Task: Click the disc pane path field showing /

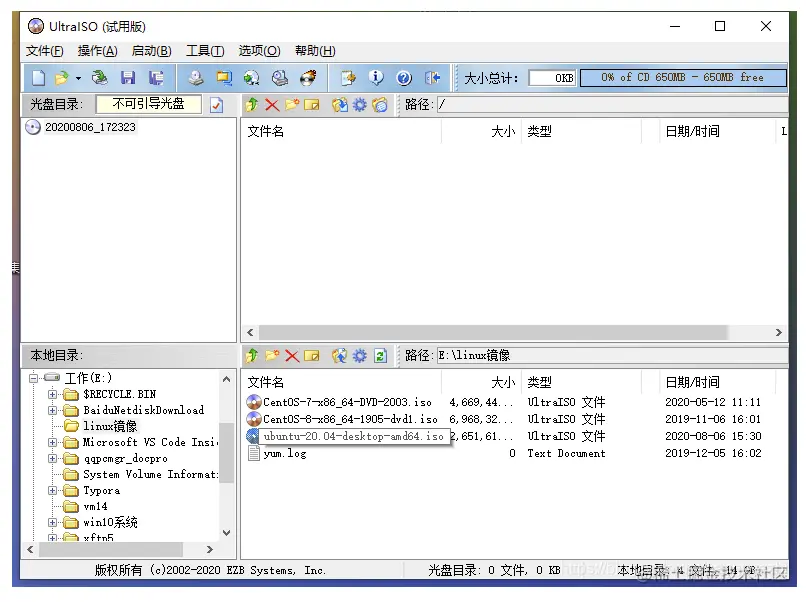Action: click(x=612, y=105)
